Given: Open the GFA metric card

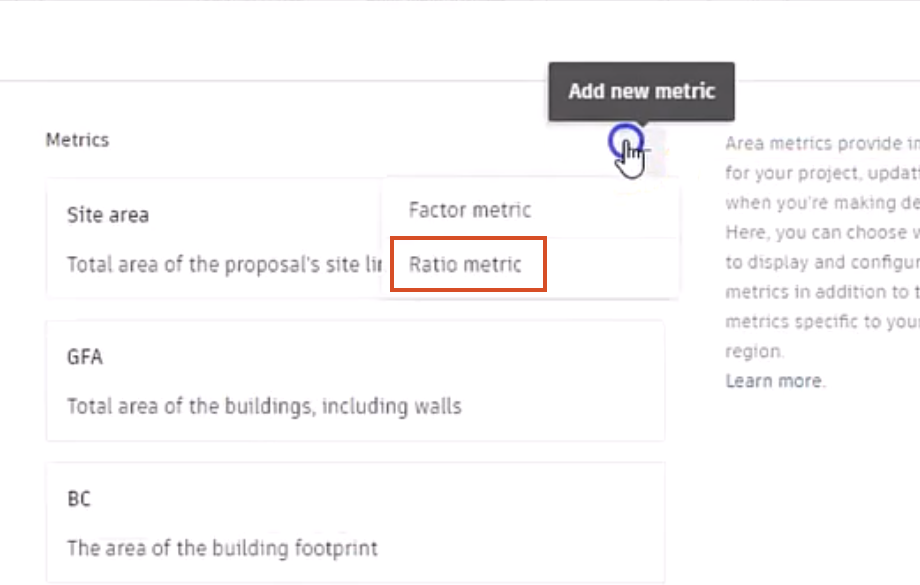Looking at the screenshot, I should pyautogui.click(x=356, y=381).
